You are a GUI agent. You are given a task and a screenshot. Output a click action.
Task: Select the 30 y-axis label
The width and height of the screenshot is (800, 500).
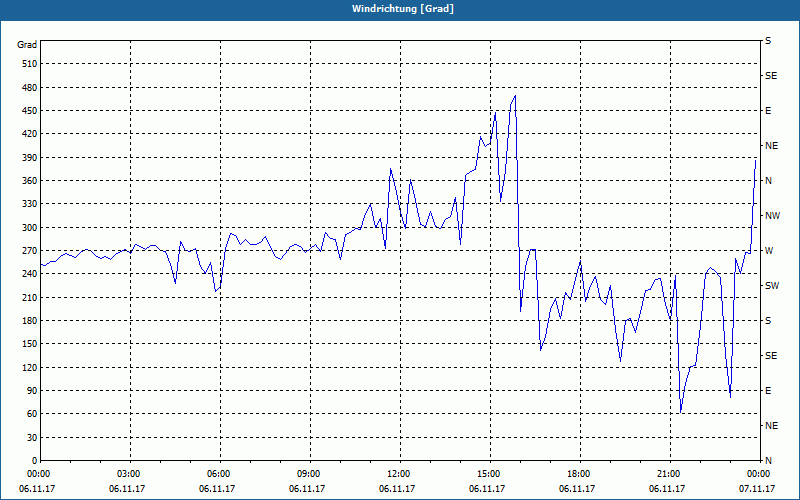pos(32,438)
